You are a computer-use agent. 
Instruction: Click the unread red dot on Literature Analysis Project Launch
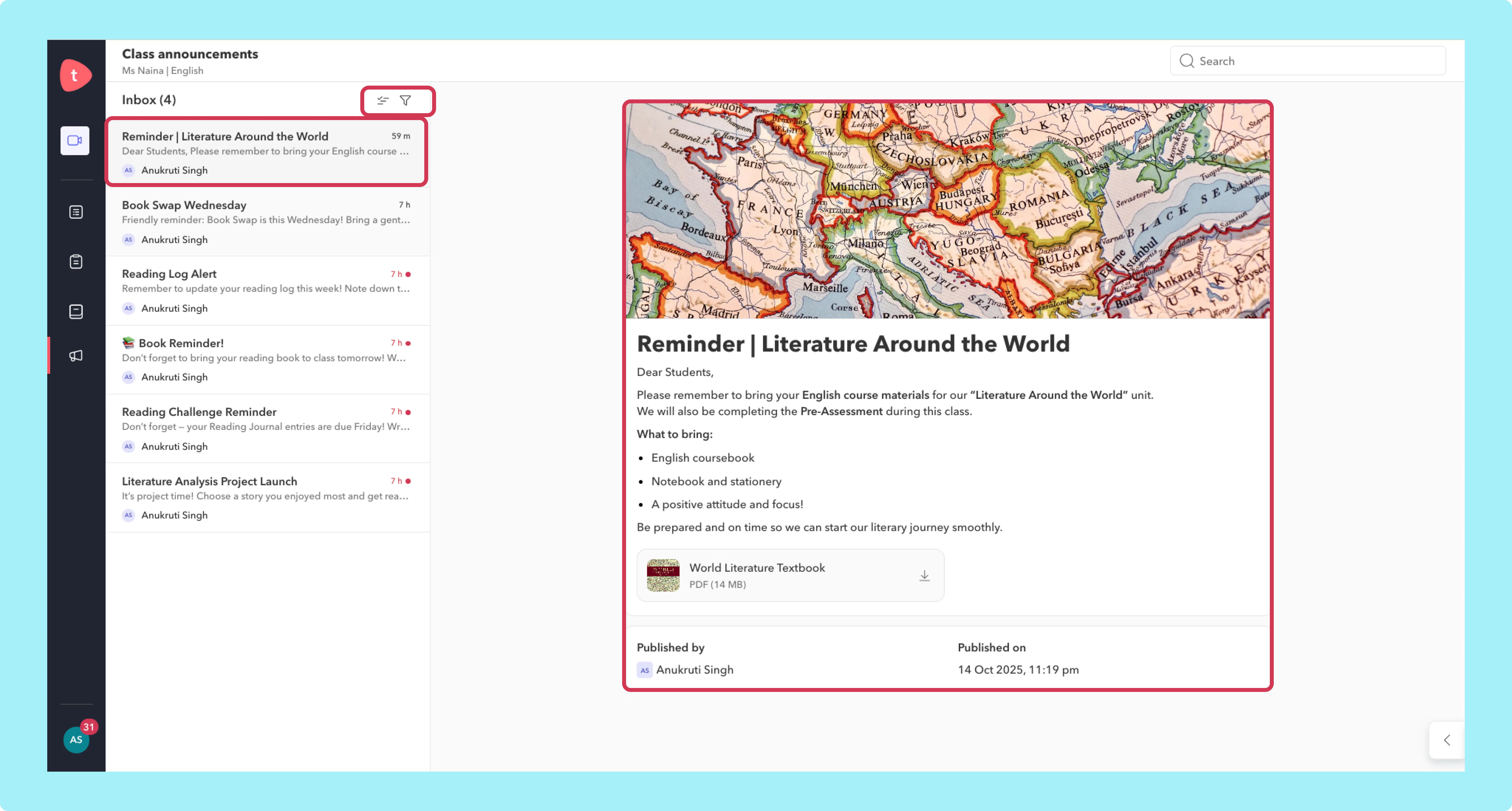click(409, 481)
